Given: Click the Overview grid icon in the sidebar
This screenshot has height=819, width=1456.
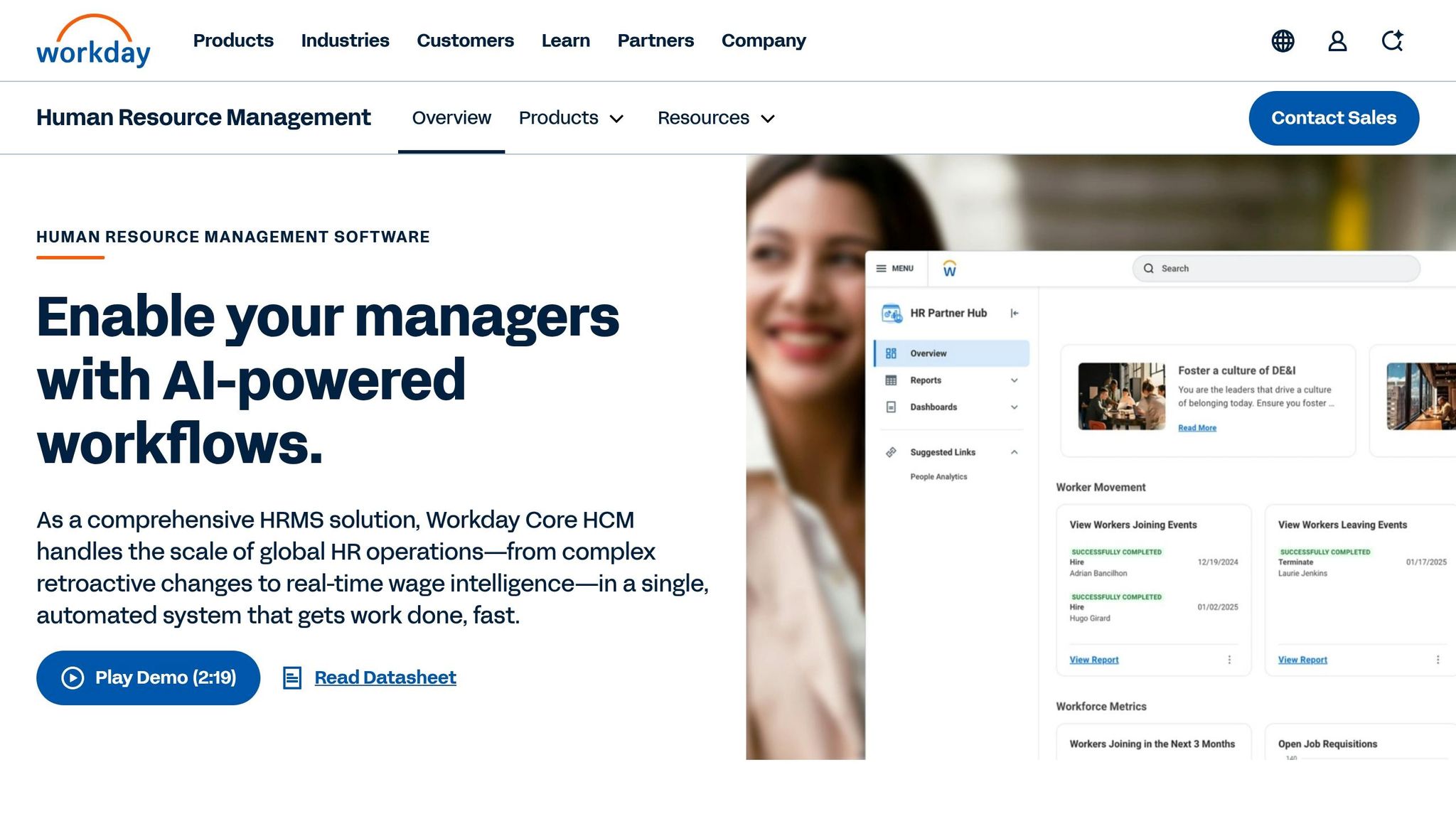Looking at the screenshot, I should 891,353.
